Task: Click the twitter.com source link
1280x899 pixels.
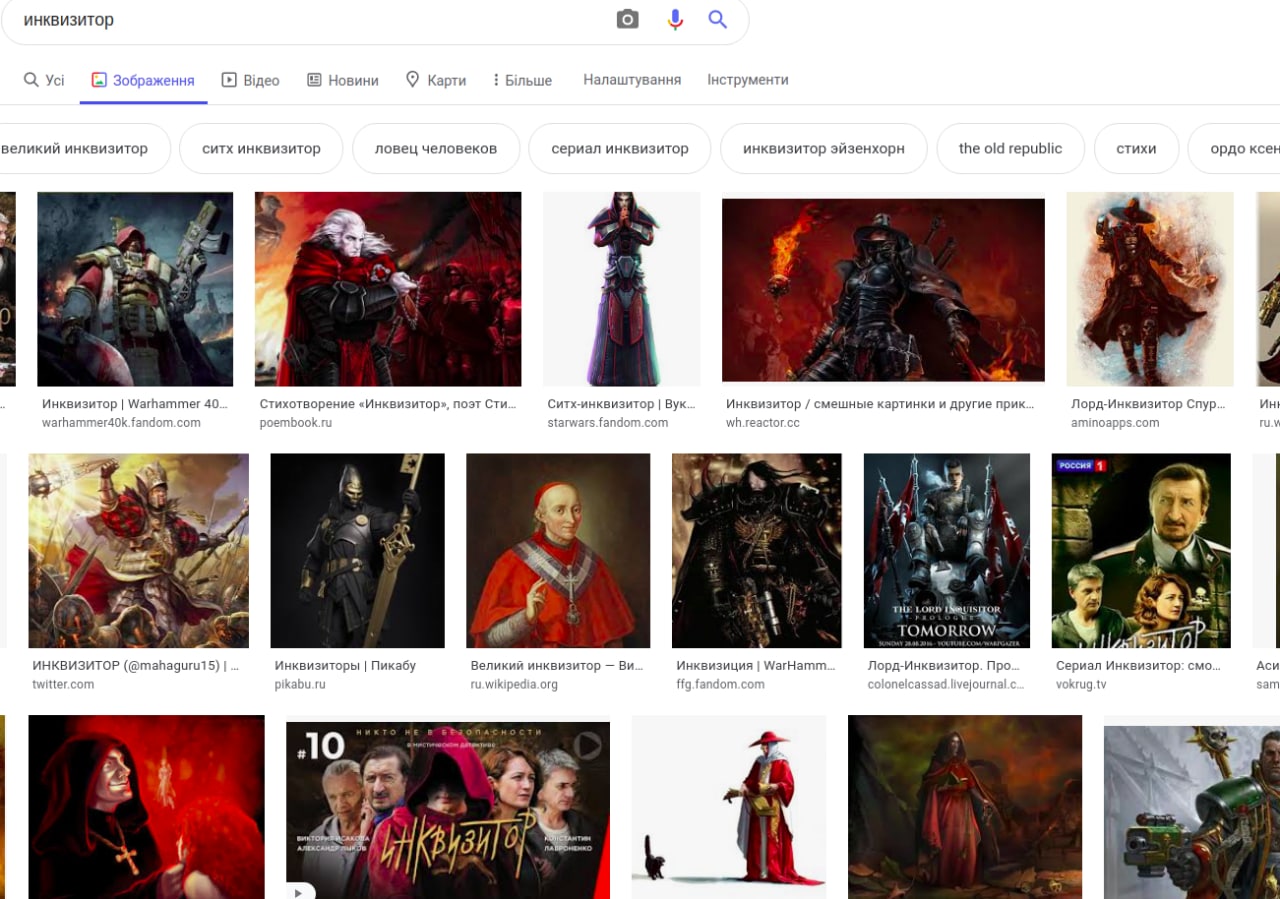Action: coord(63,684)
